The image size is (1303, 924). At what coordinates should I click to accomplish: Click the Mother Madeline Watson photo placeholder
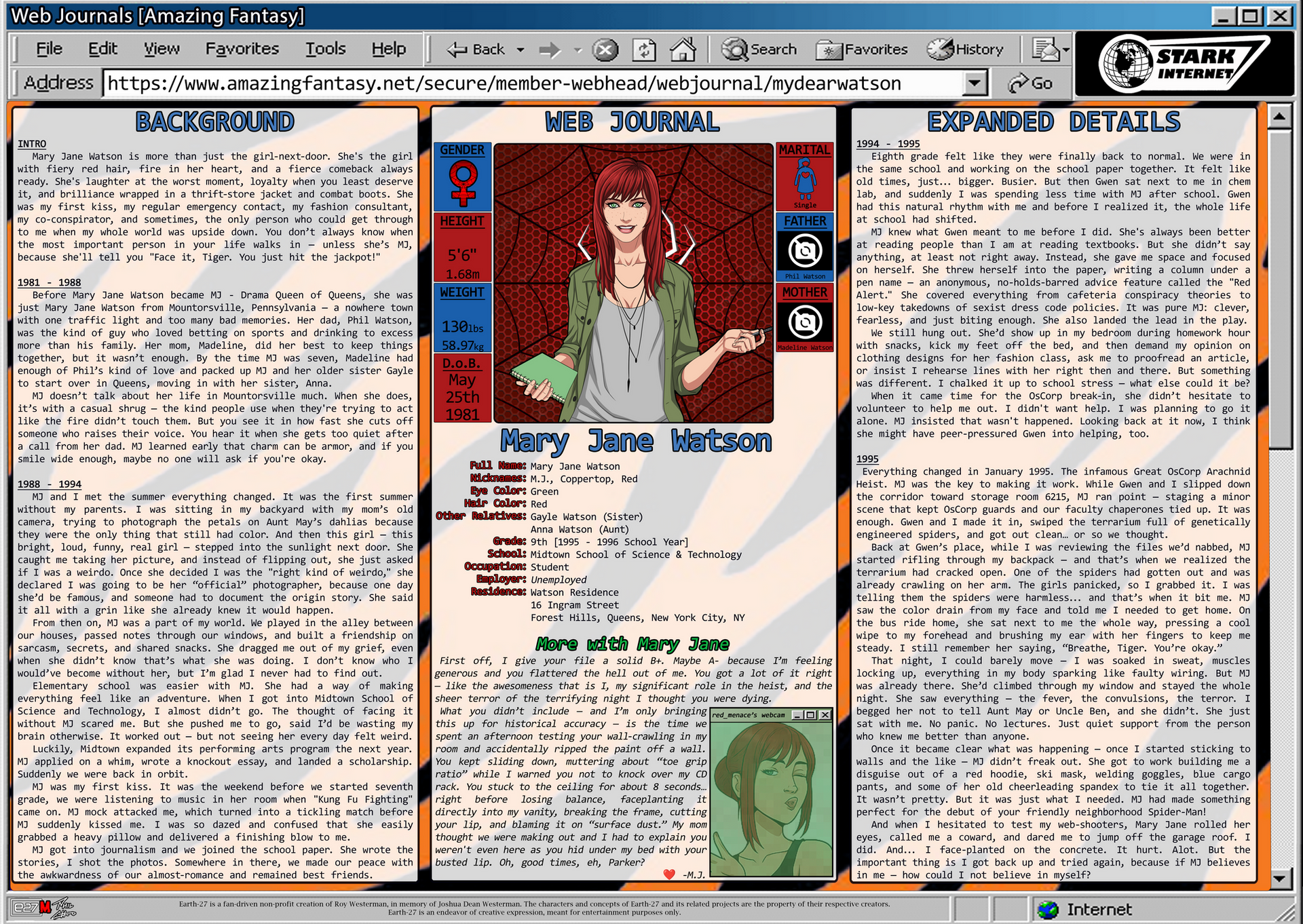click(805, 322)
